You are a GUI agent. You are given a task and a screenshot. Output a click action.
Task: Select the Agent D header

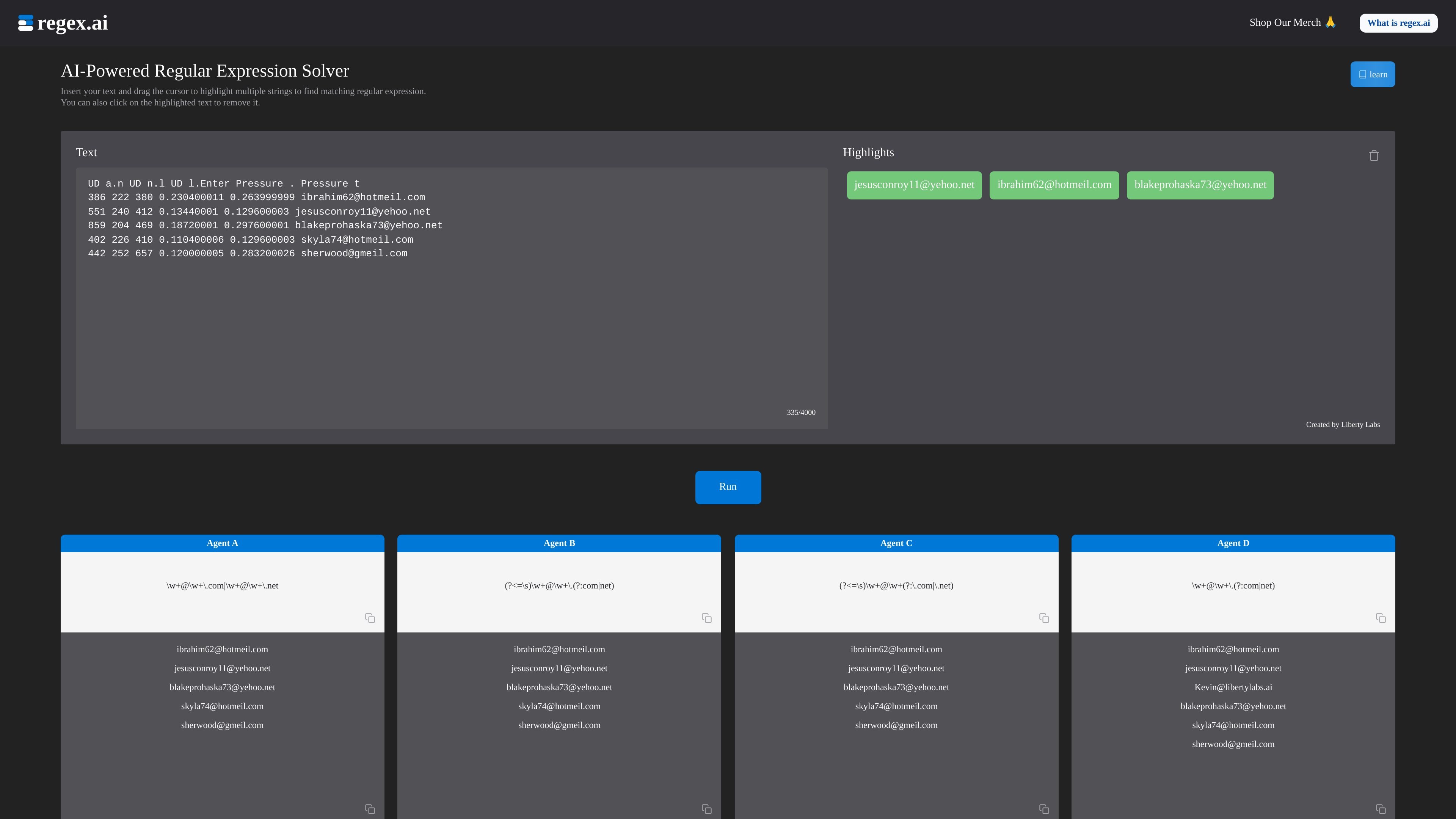(x=1233, y=543)
